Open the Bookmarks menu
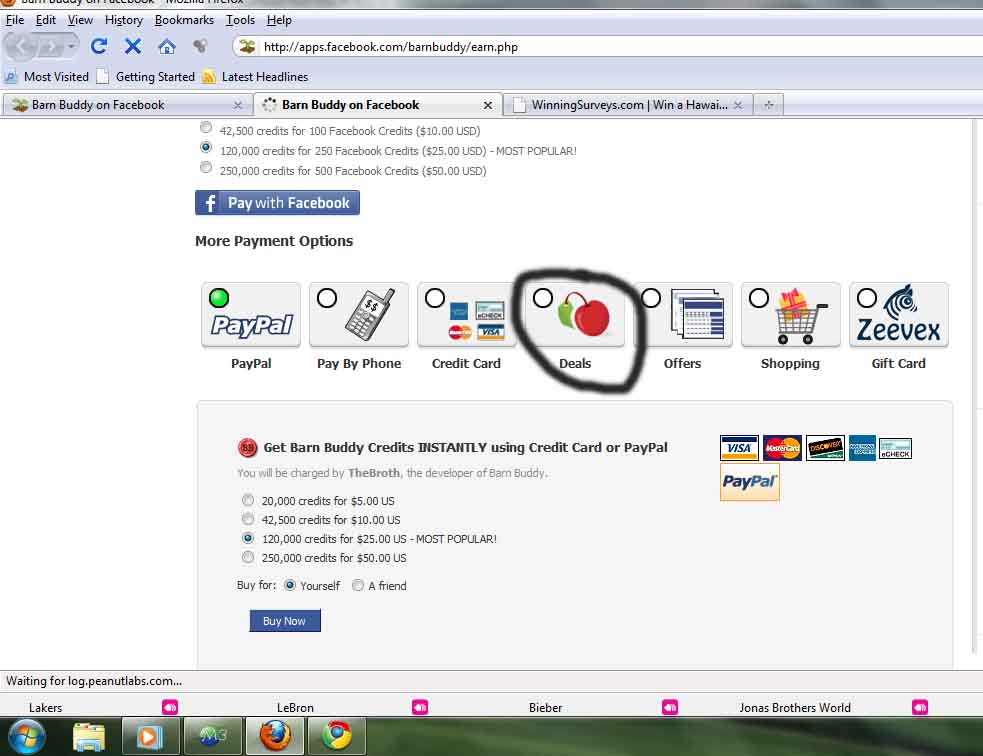Screen dimensions: 983x756 [x=184, y=20]
